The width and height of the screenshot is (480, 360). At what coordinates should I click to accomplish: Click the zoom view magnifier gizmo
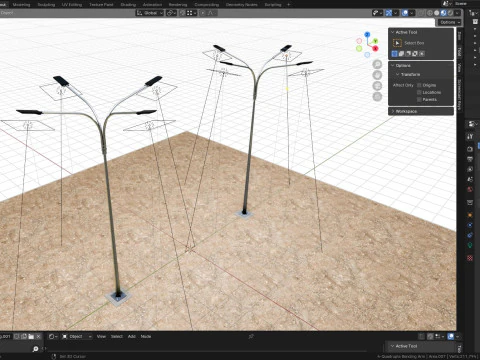click(377, 64)
